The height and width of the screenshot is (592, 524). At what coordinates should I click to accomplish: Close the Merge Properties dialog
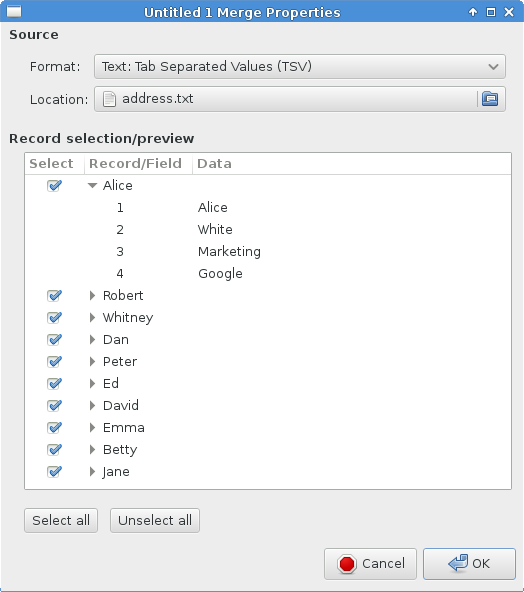click(509, 12)
